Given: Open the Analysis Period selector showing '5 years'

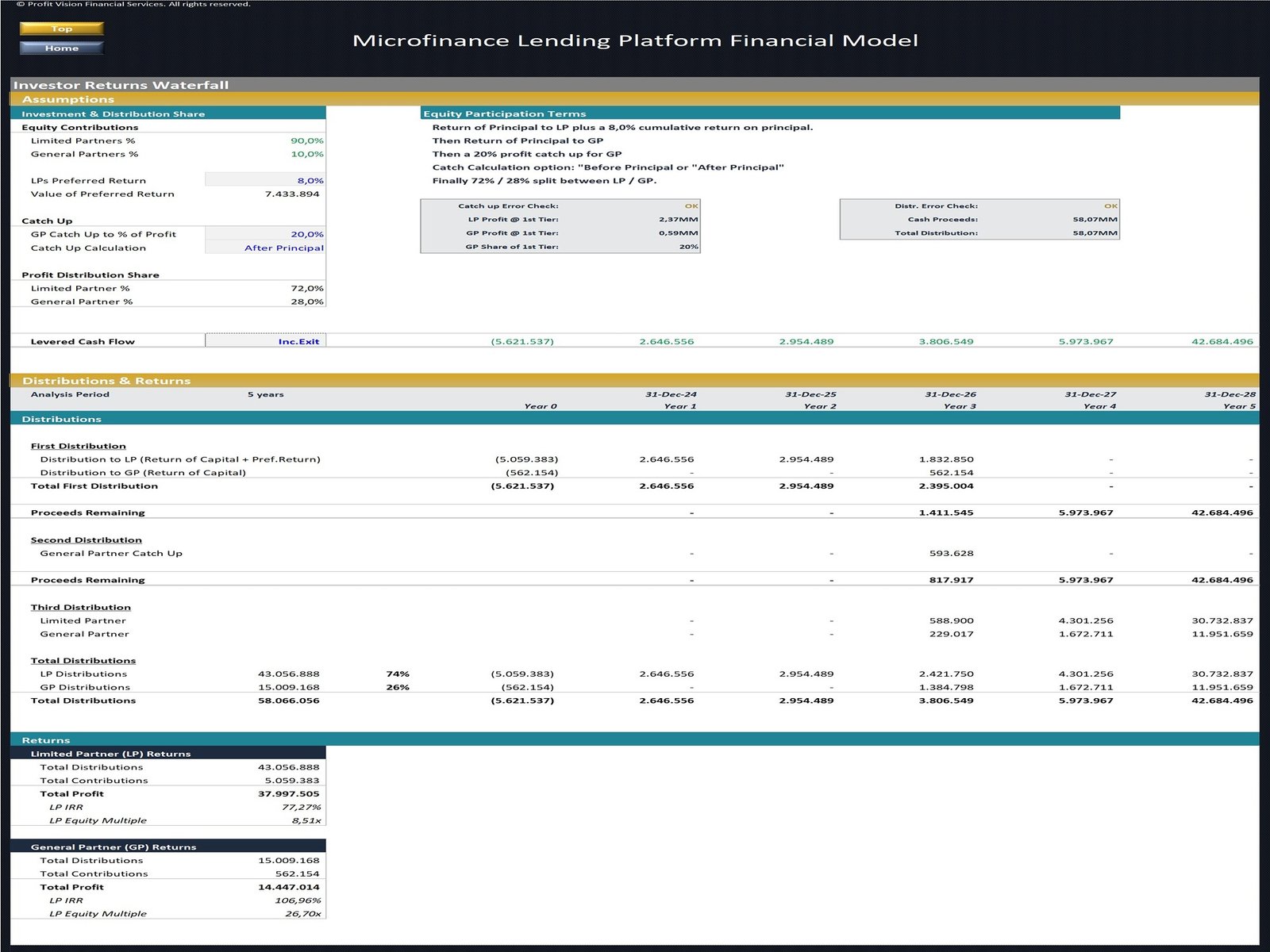Looking at the screenshot, I should click(x=266, y=393).
